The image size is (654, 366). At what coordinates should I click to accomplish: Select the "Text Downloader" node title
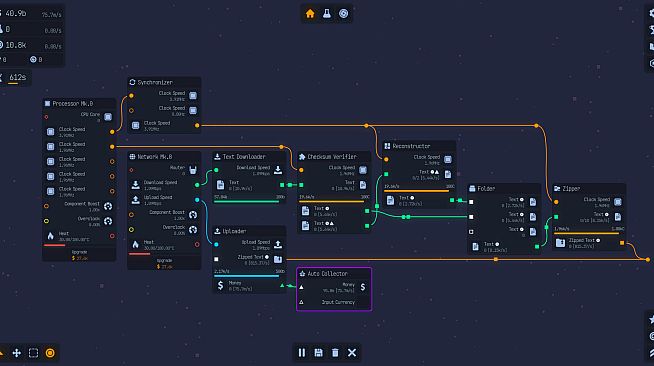(244, 157)
